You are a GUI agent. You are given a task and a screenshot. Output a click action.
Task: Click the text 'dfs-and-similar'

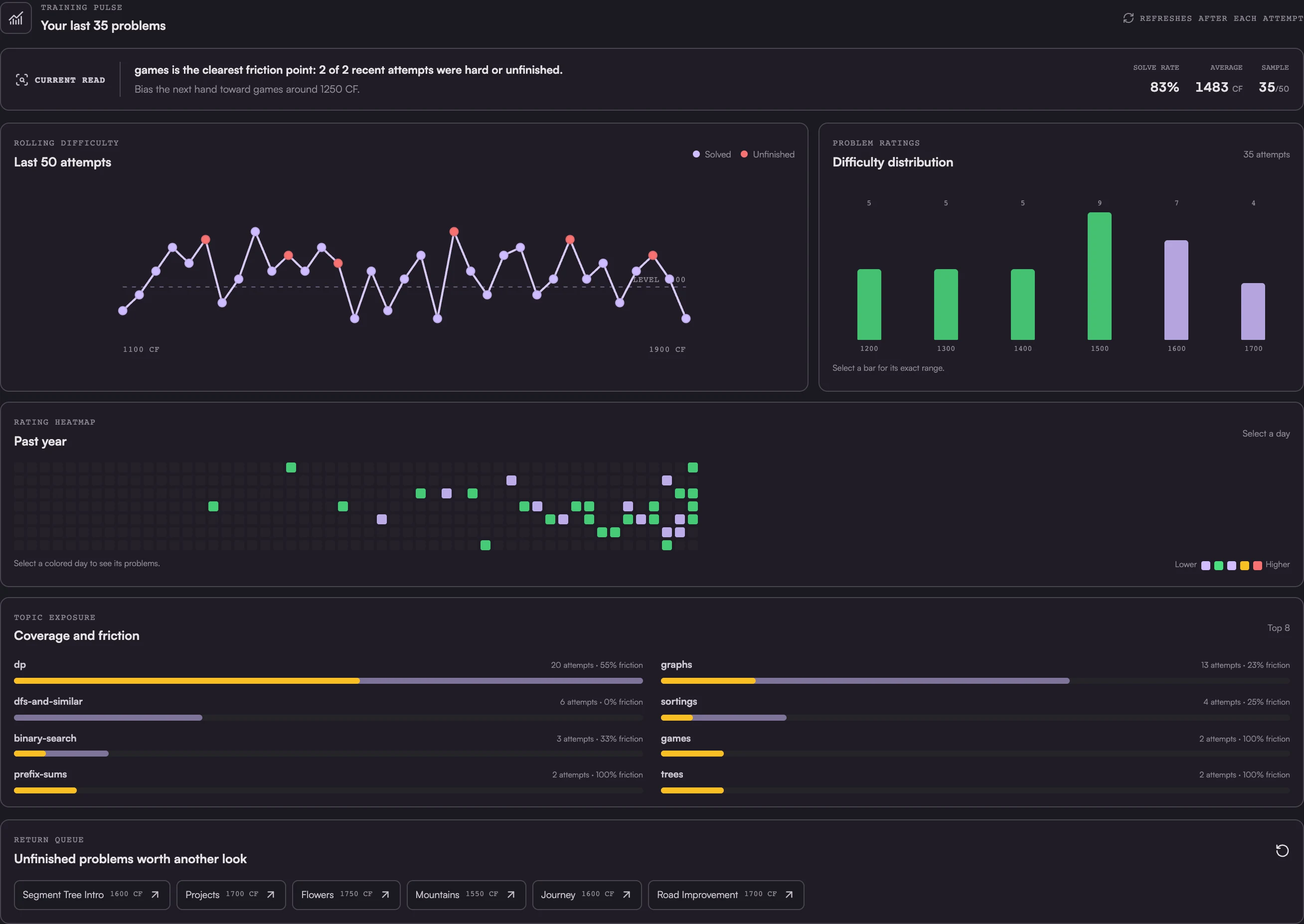tap(48, 702)
